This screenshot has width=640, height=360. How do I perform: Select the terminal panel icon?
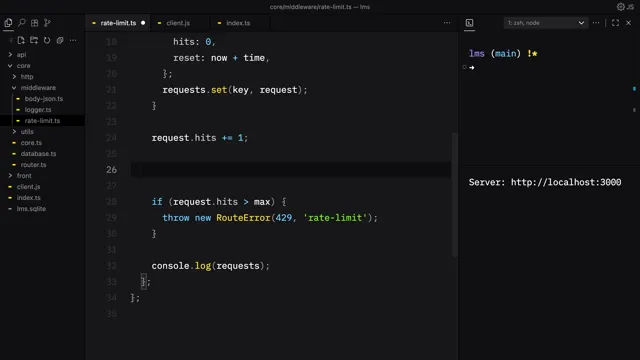pos(469,23)
